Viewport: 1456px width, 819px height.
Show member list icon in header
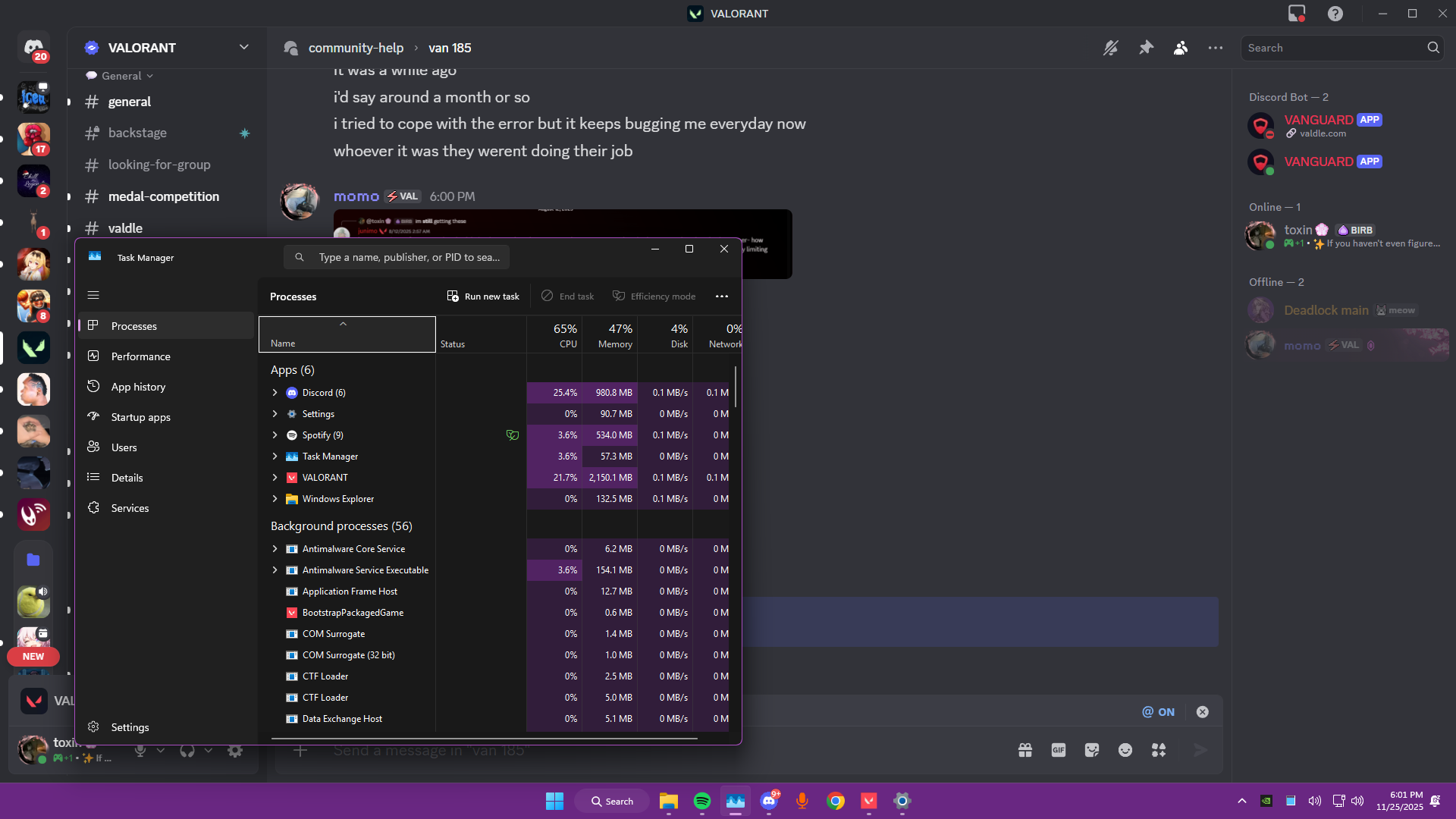coord(1181,48)
